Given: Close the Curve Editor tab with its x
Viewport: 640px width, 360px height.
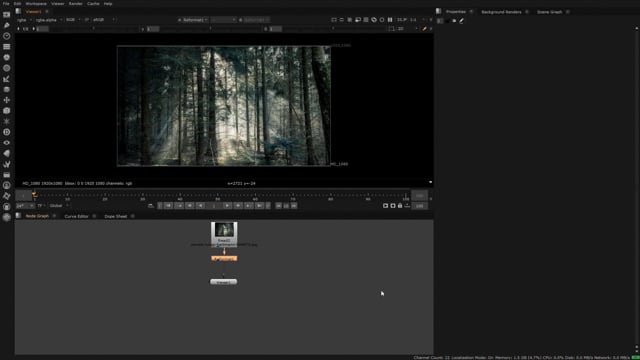Looking at the screenshot, I should click(x=94, y=216).
